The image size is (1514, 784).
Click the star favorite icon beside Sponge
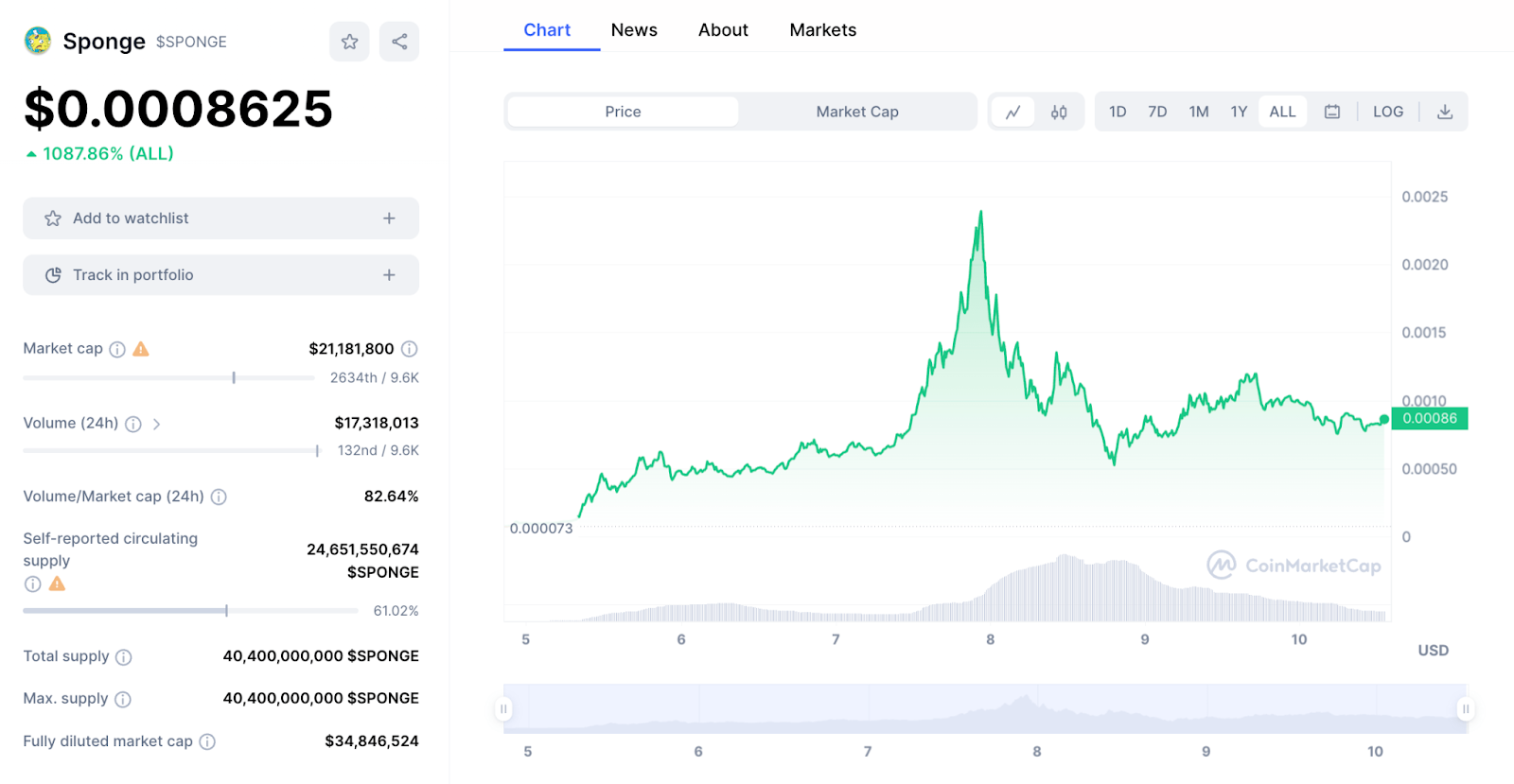(349, 42)
